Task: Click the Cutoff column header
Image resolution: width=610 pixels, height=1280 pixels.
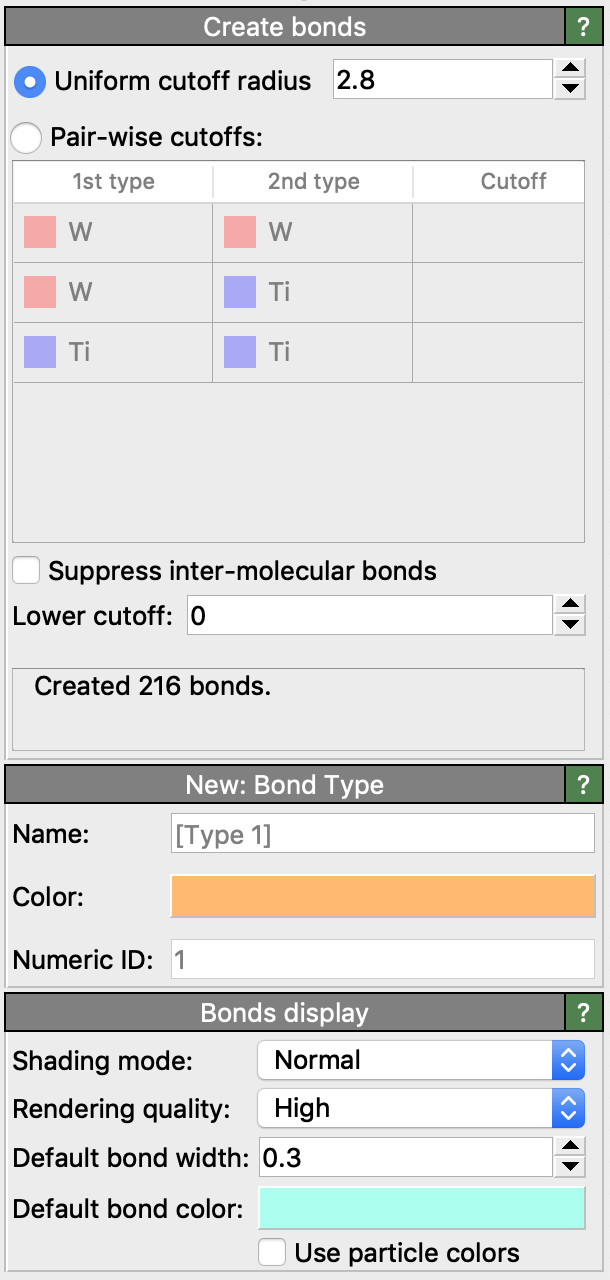Action: point(513,182)
